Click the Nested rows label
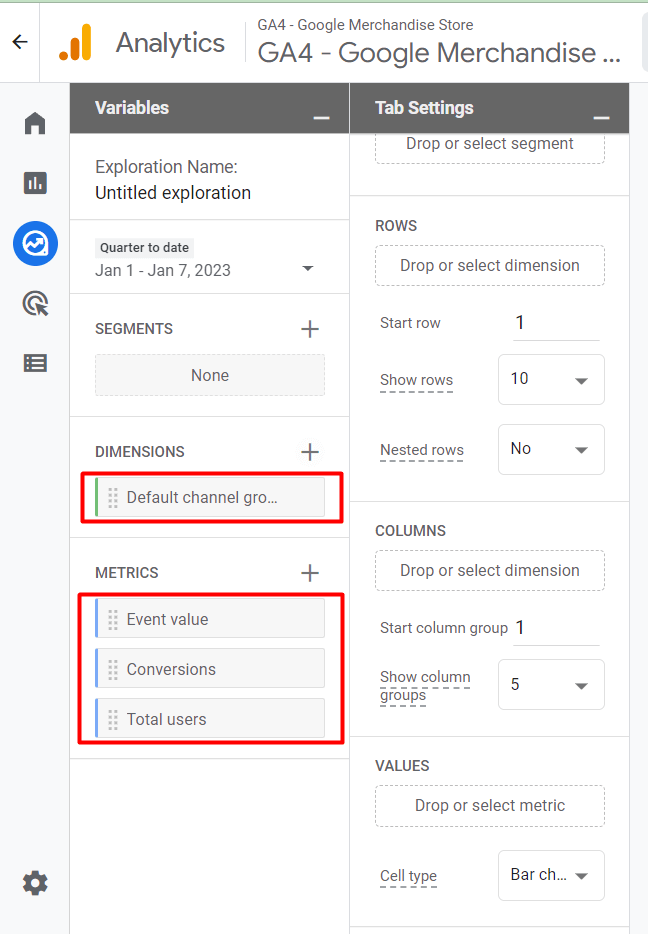This screenshot has width=648, height=934. click(422, 450)
